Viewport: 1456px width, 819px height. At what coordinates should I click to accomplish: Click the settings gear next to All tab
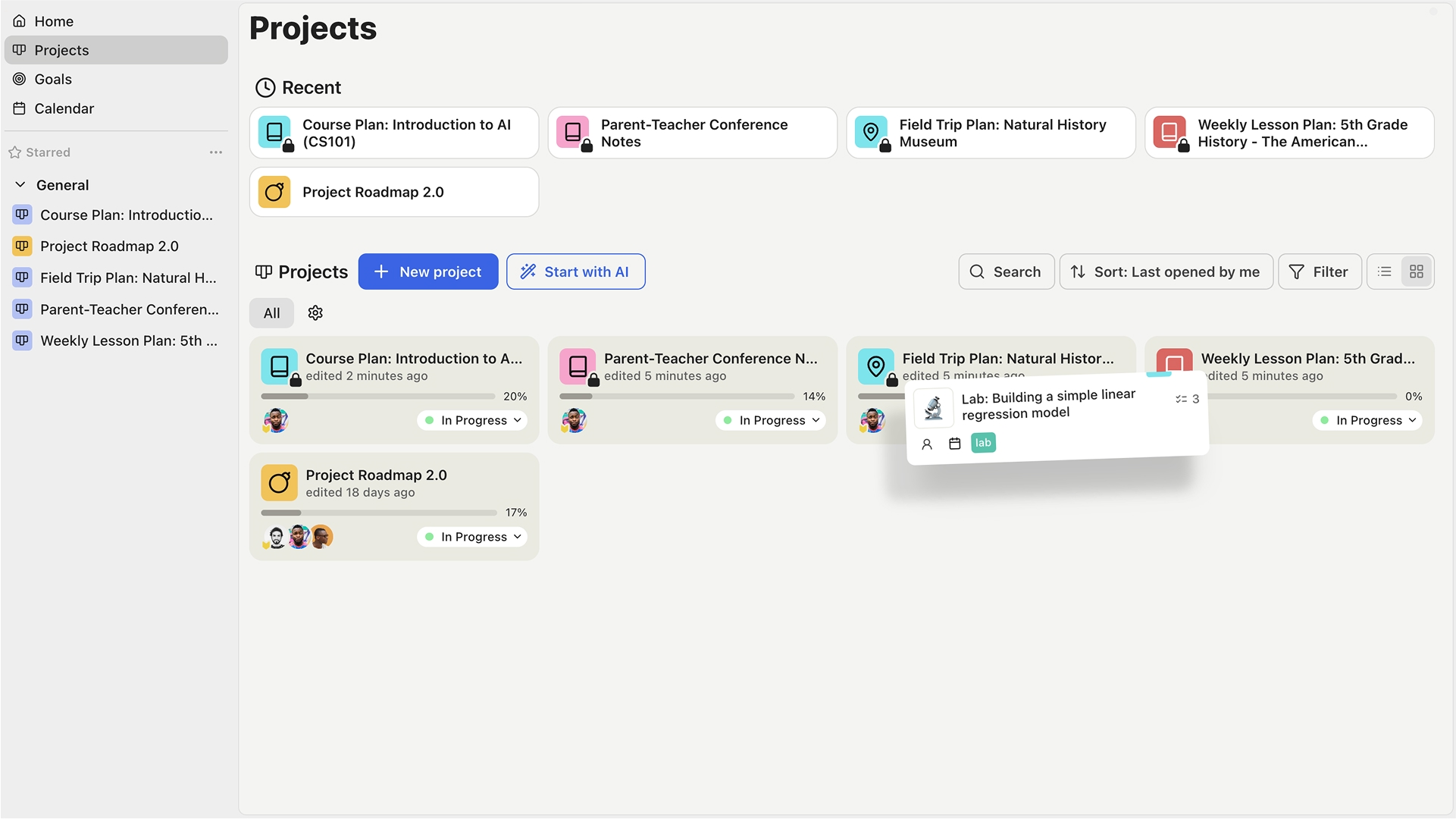pyautogui.click(x=315, y=313)
